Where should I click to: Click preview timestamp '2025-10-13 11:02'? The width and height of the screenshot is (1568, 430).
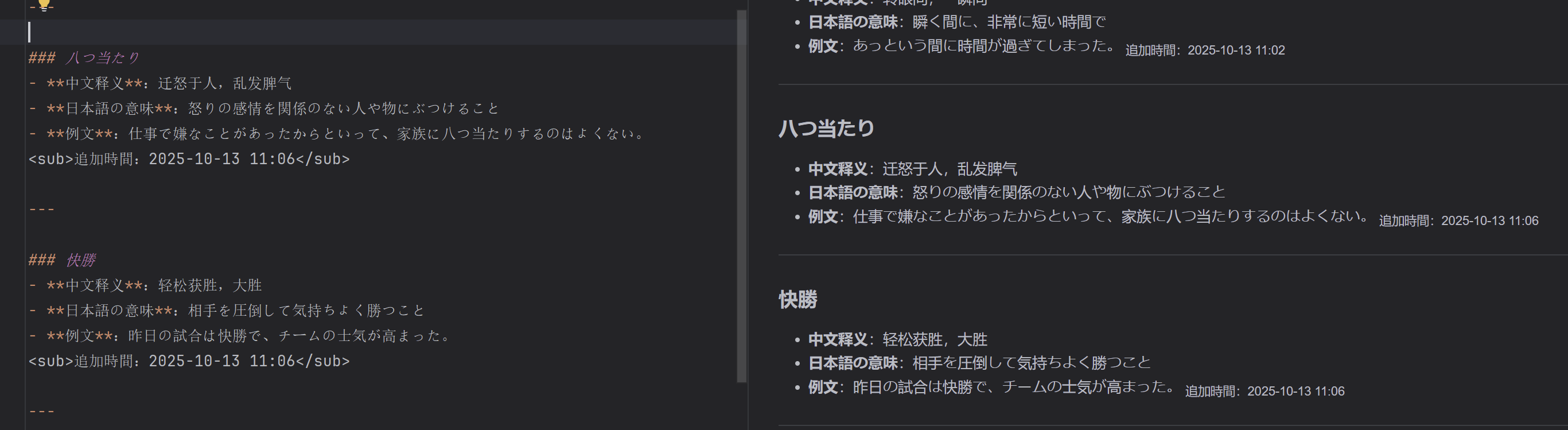[1236, 50]
